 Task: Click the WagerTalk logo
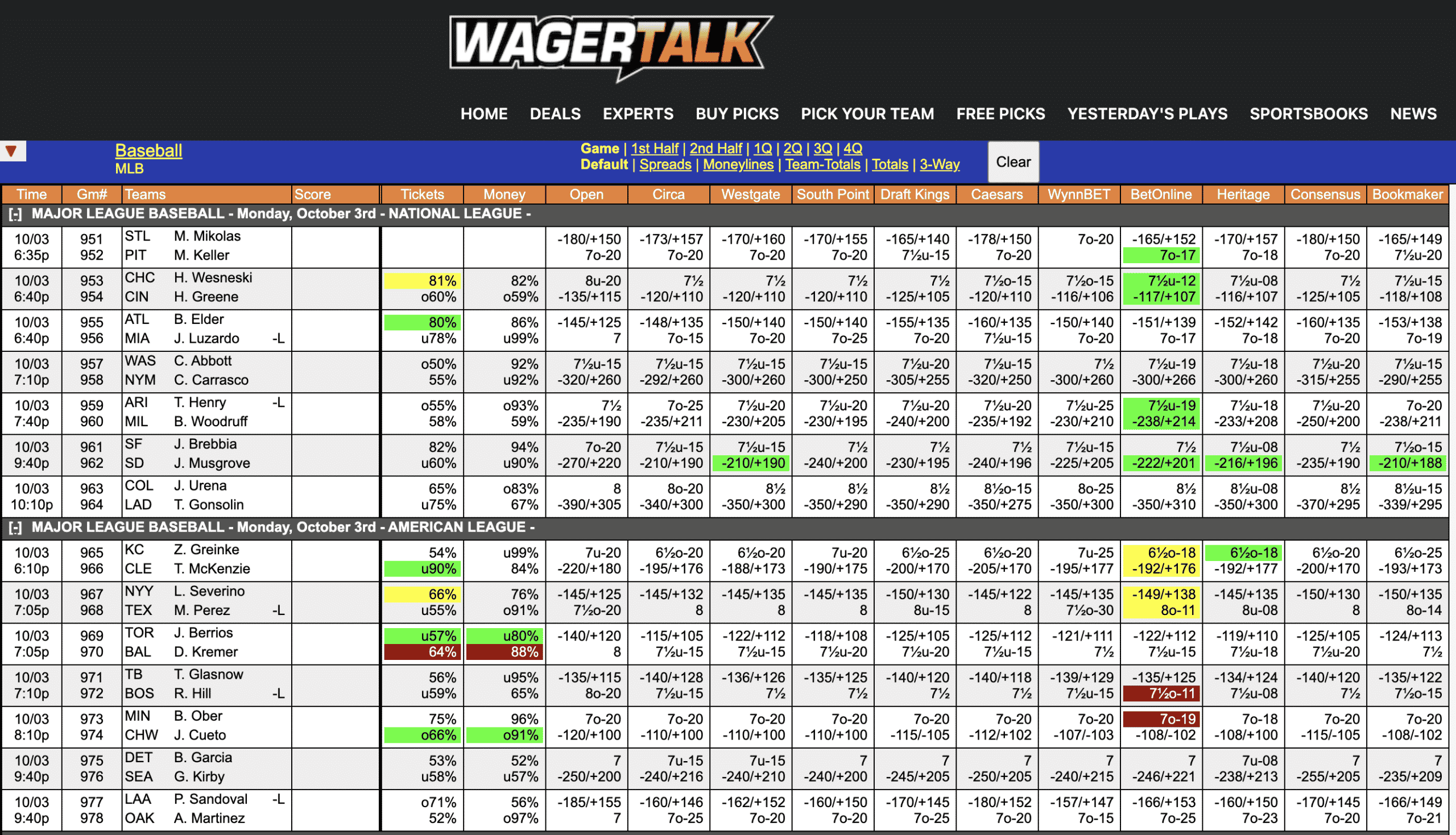(x=611, y=49)
